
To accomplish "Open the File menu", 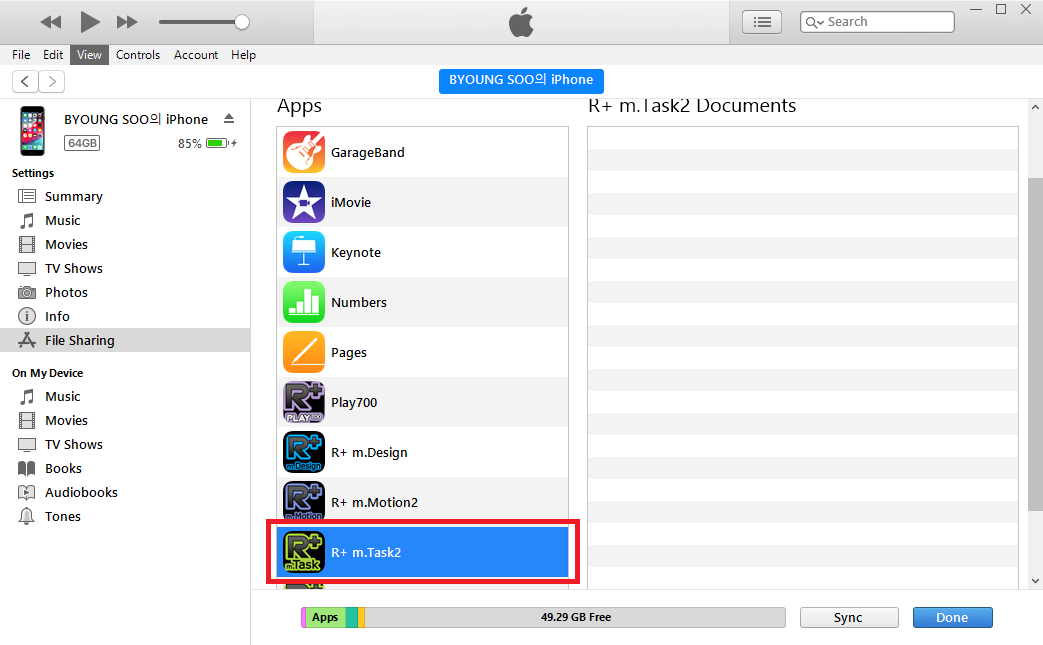I will (x=21, y=55).
